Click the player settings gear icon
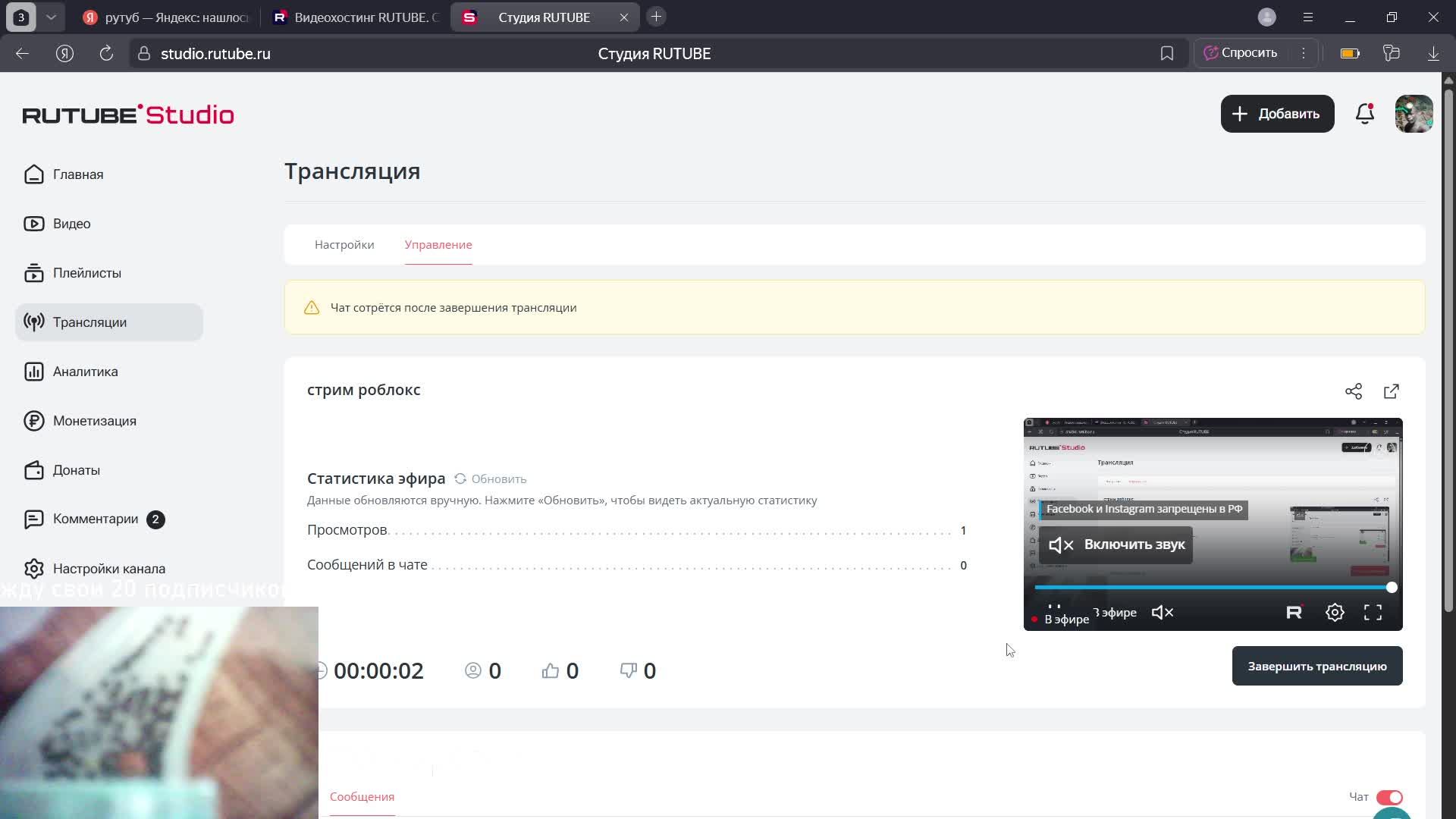 pyautogui.click(x=1335, y=613)
